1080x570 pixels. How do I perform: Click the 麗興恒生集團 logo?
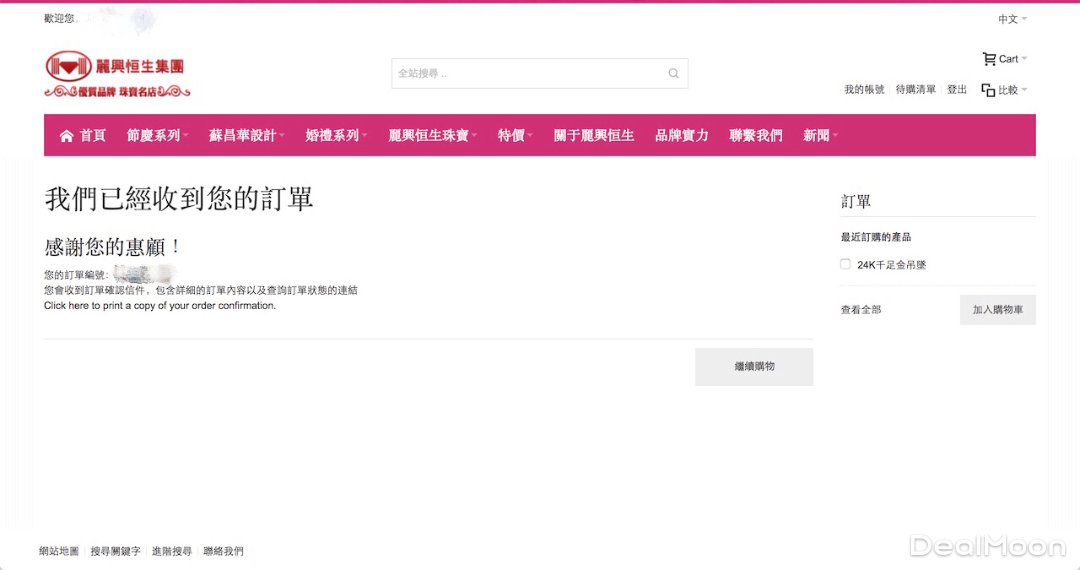tap(116, 75)
